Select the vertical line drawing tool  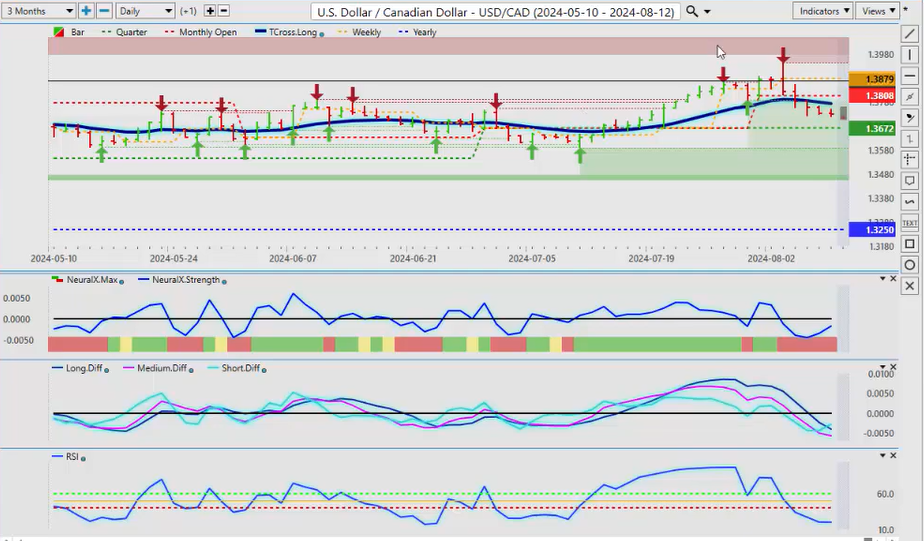pyautogui.click(x=910, y=54)
